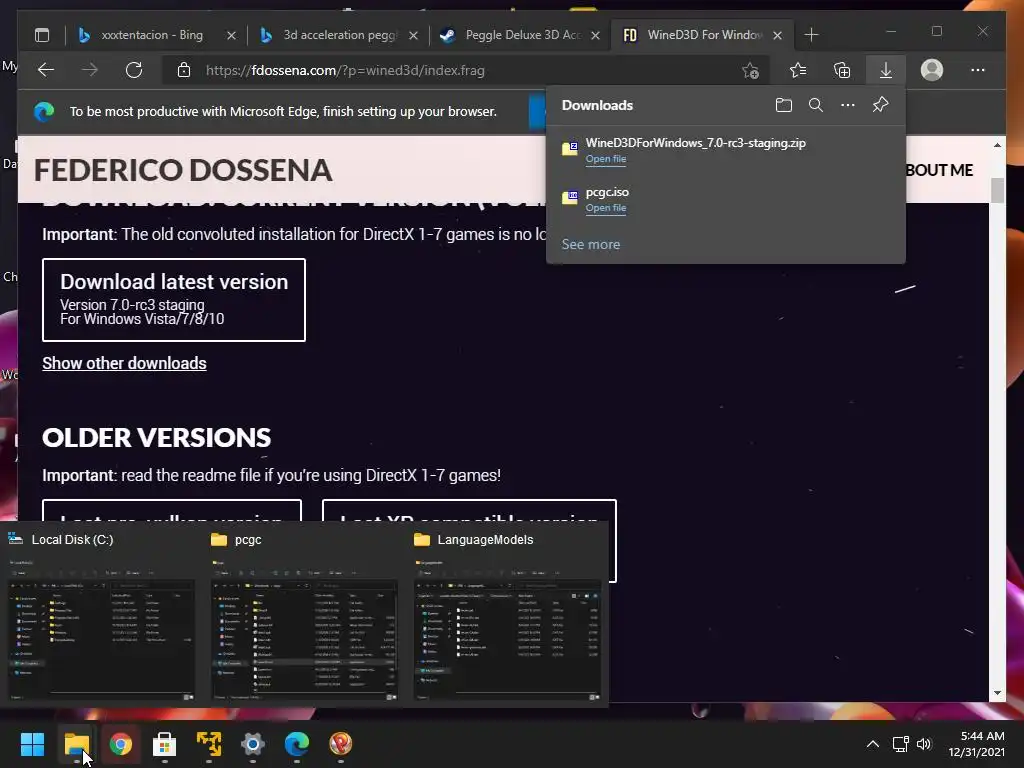Select pcgc.iso download entry
Image resolution: width=1024 pixels, height=768 pixels.
[726, 199]
